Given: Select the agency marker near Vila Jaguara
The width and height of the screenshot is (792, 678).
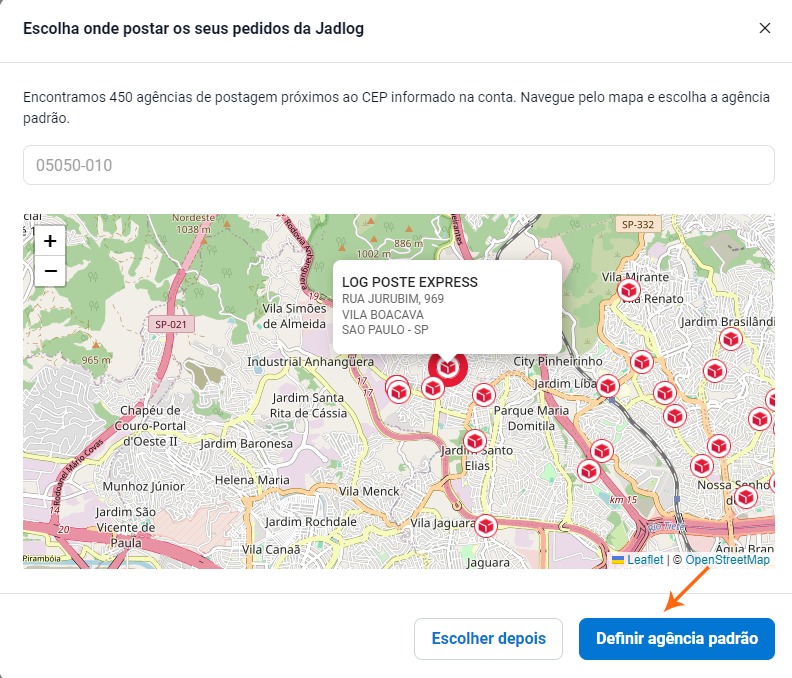Looking at the screenshot, I should (486, 526).
